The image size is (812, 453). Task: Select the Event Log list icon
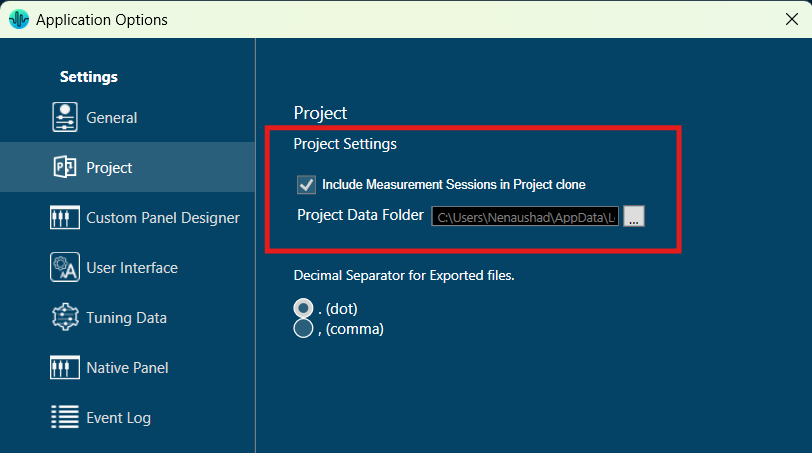(65, 417)
